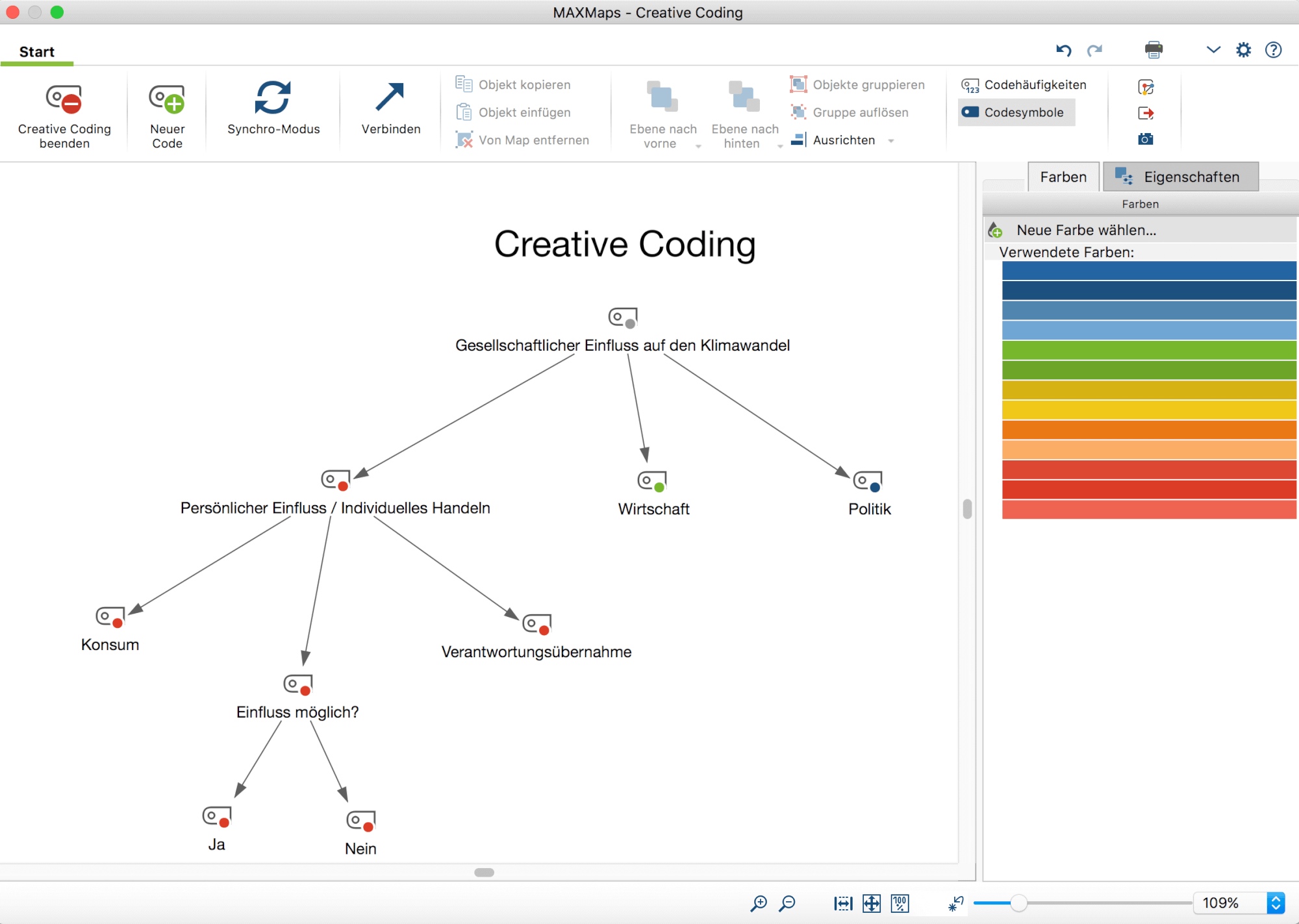Click the print icon
The width and height of the screenshot is (1299, 924).
[x=1154, y=50]
